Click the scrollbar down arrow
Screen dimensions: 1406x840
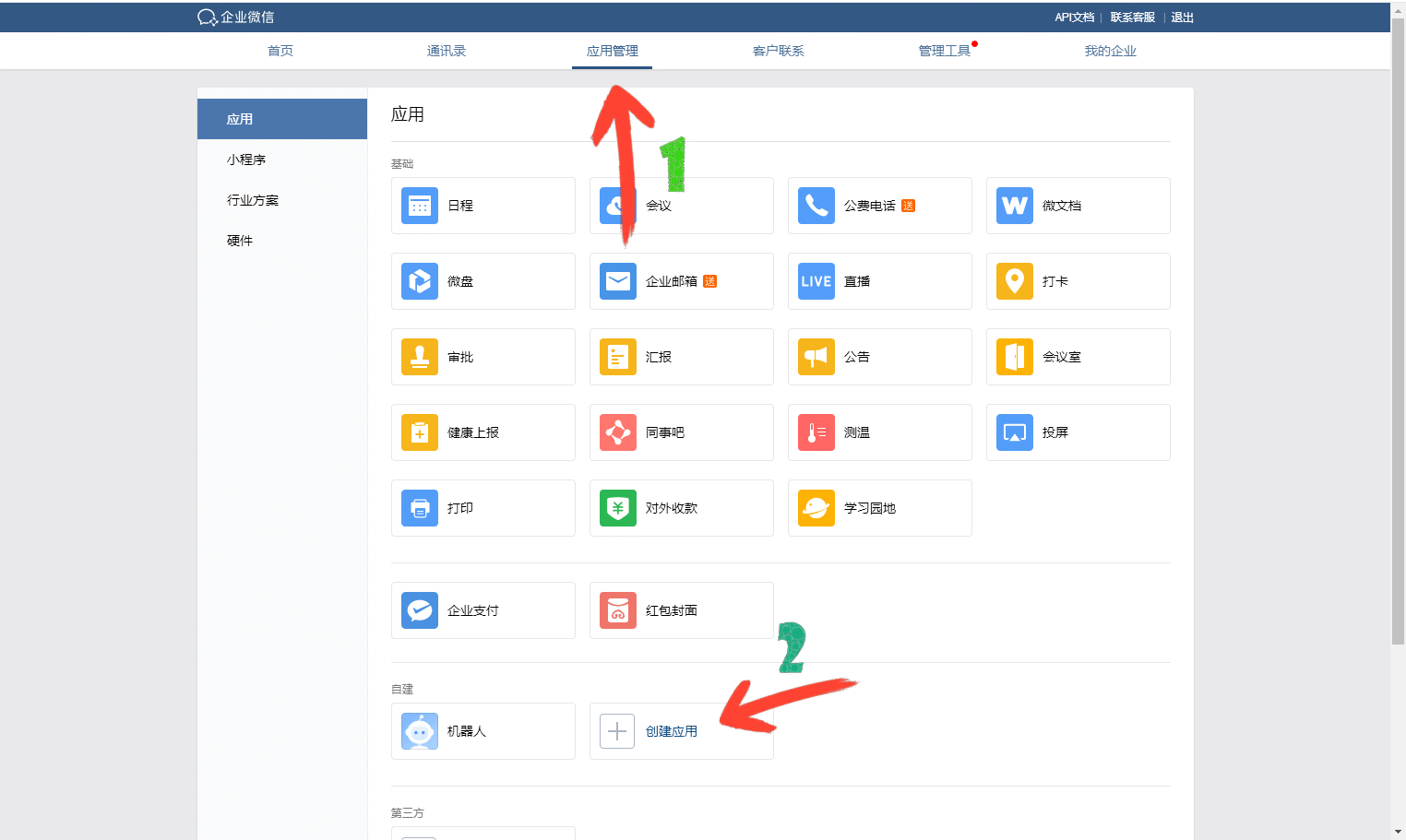coord(1399,832)
